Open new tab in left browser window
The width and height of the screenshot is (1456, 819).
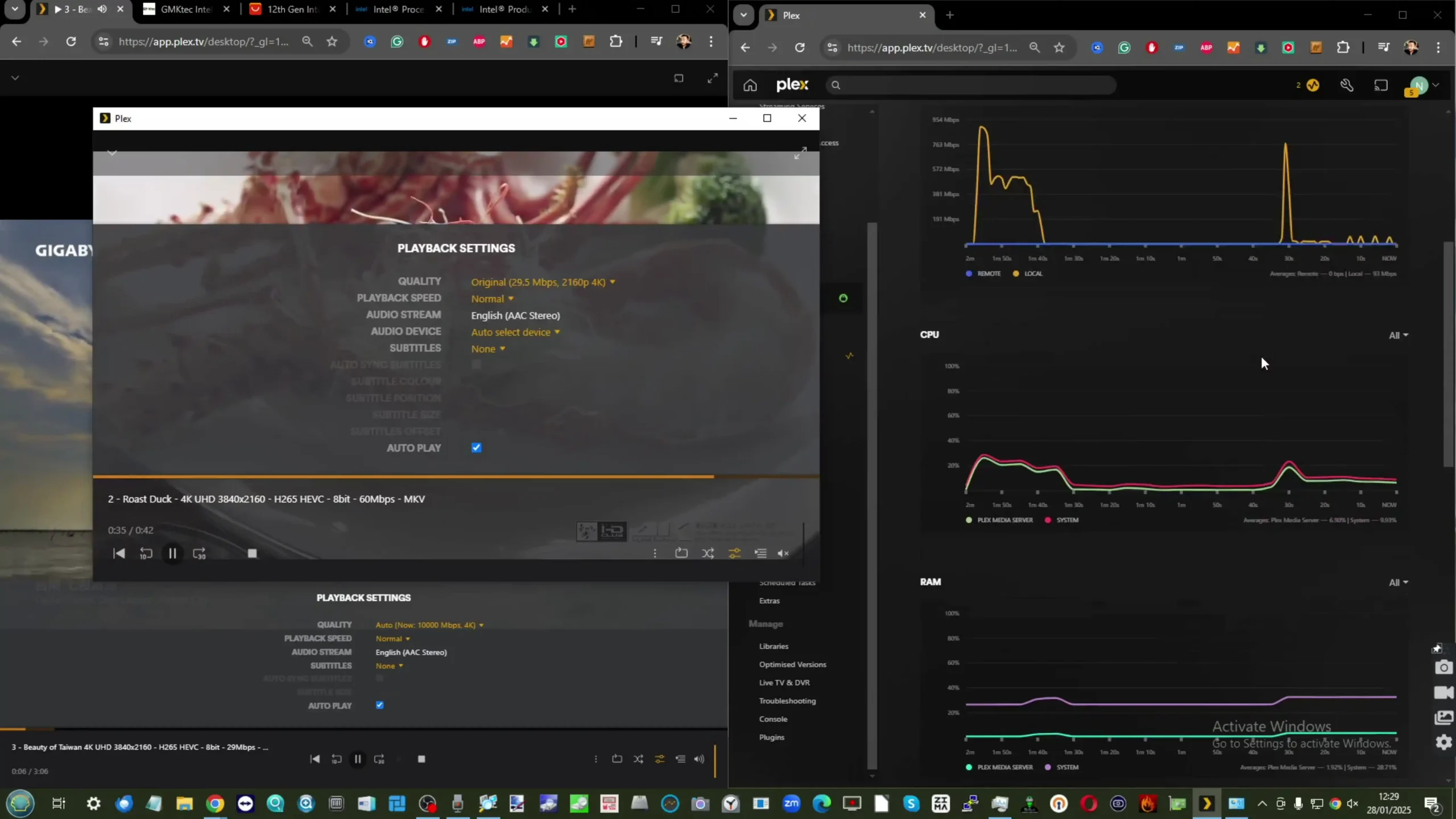click(x=572, y=9)
